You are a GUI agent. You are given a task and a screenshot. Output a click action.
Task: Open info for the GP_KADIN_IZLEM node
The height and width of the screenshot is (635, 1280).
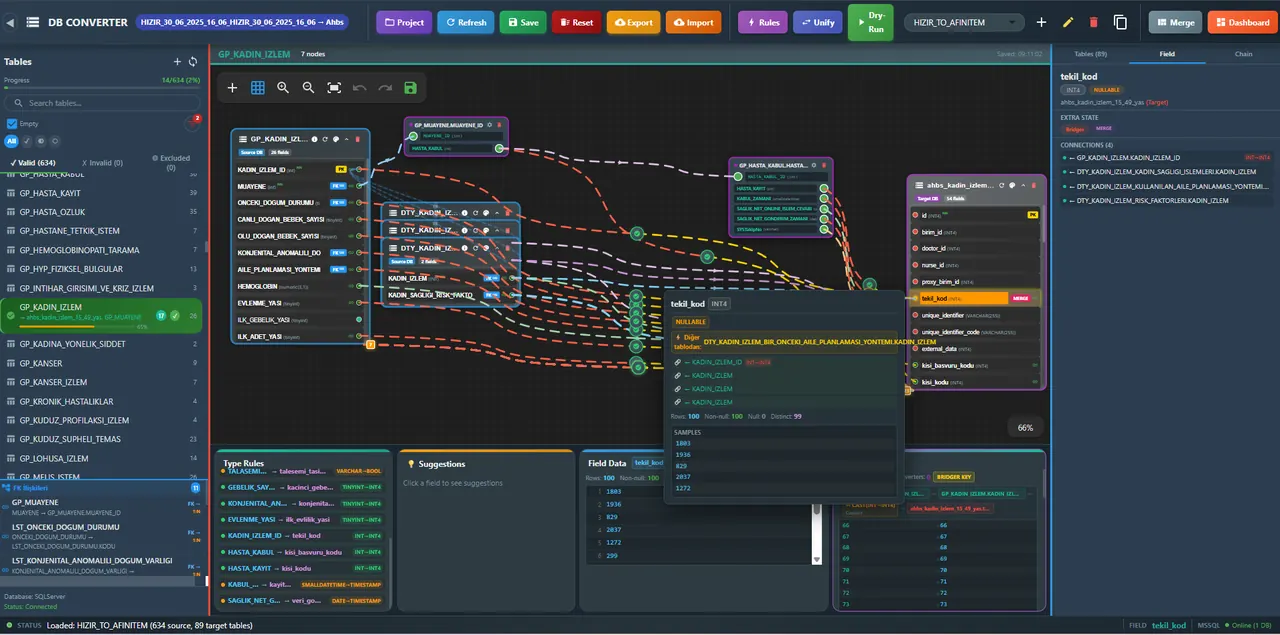[314, 139]
